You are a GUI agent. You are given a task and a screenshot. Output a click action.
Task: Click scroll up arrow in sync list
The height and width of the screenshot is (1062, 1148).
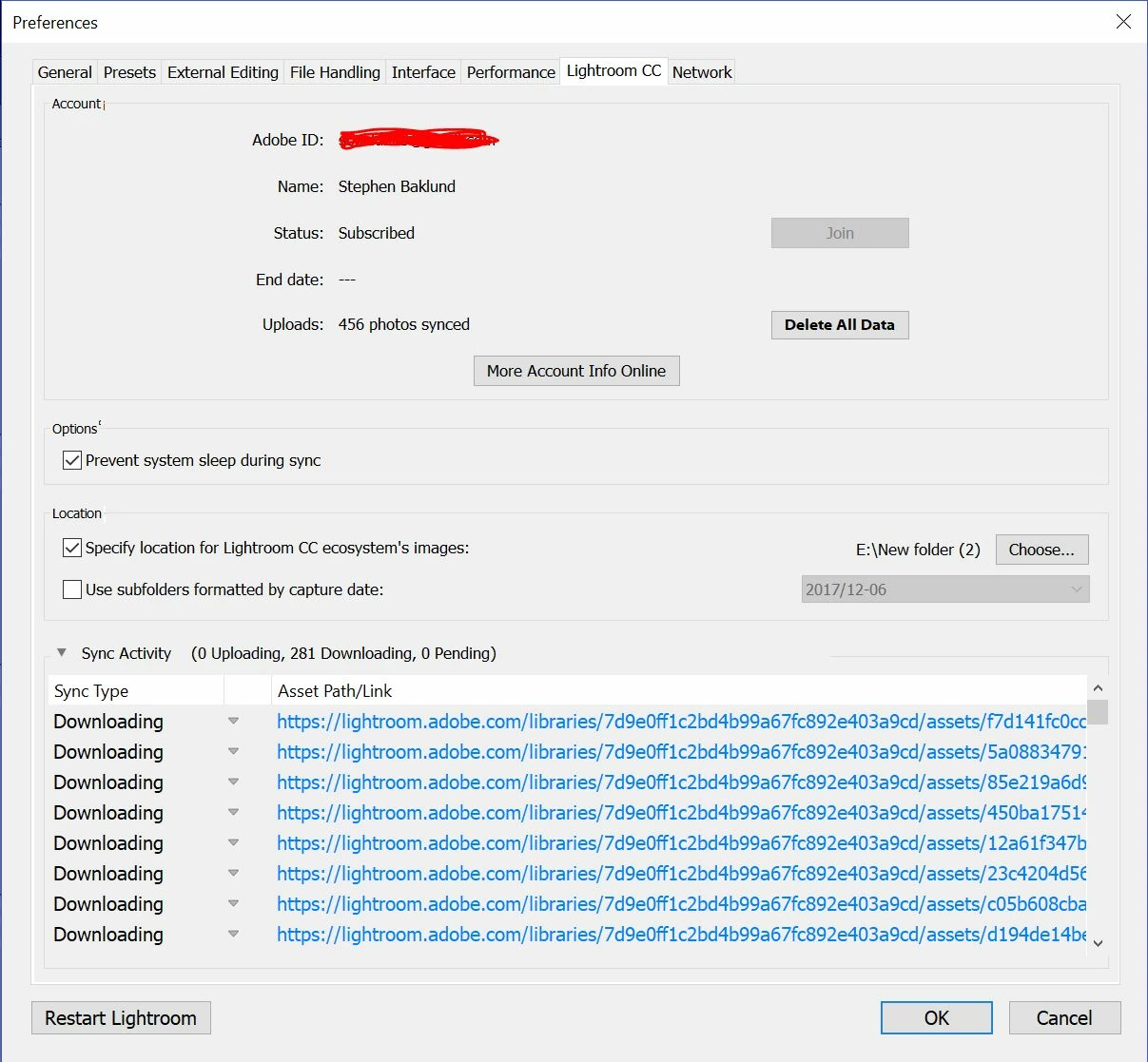(1098, 687)
